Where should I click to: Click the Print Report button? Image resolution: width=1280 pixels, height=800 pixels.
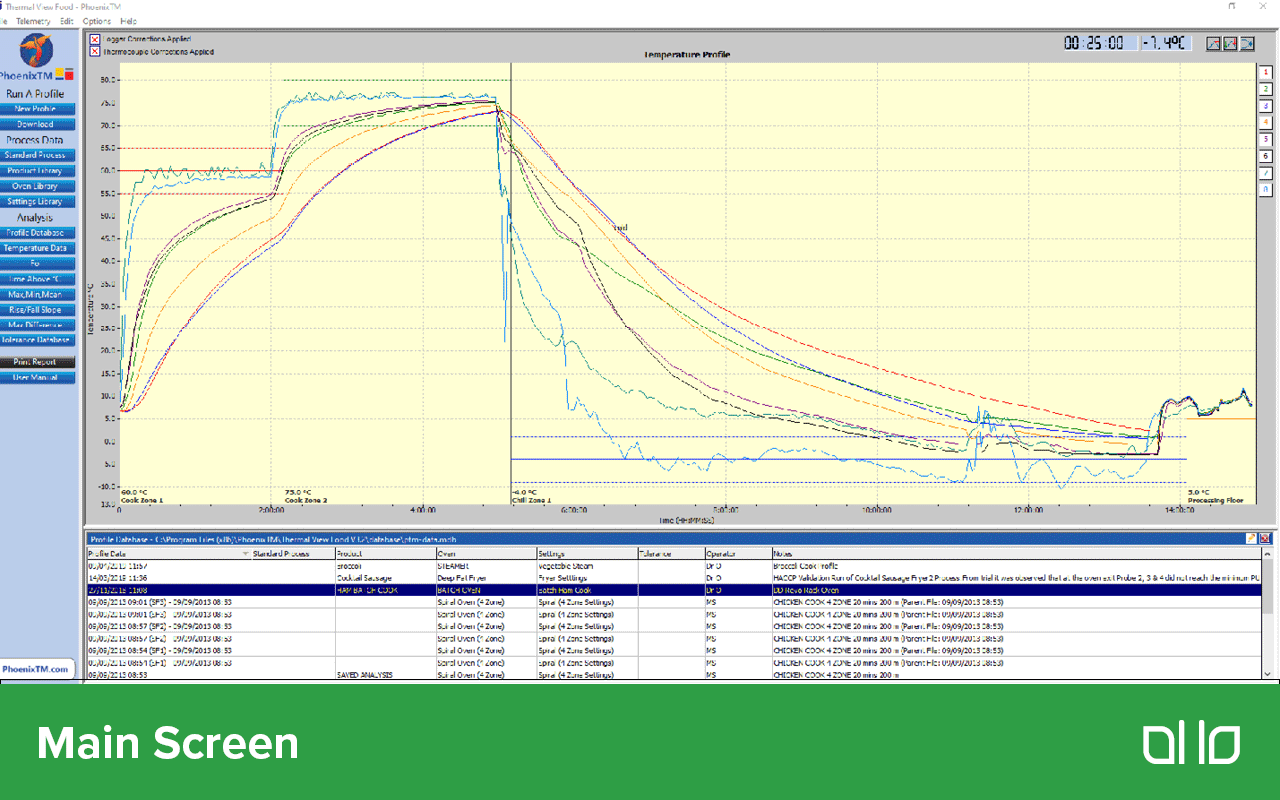[39, 361]
